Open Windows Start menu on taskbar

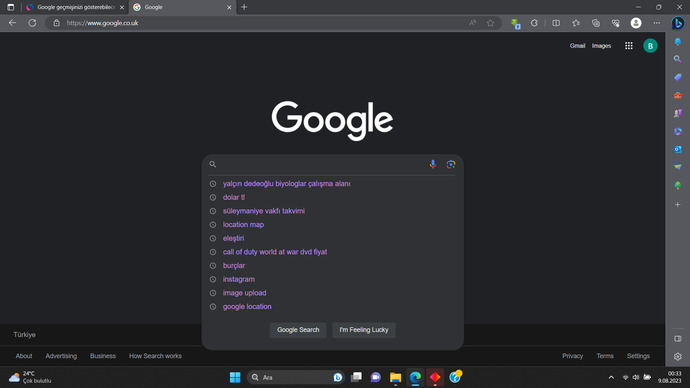[235, 377]
